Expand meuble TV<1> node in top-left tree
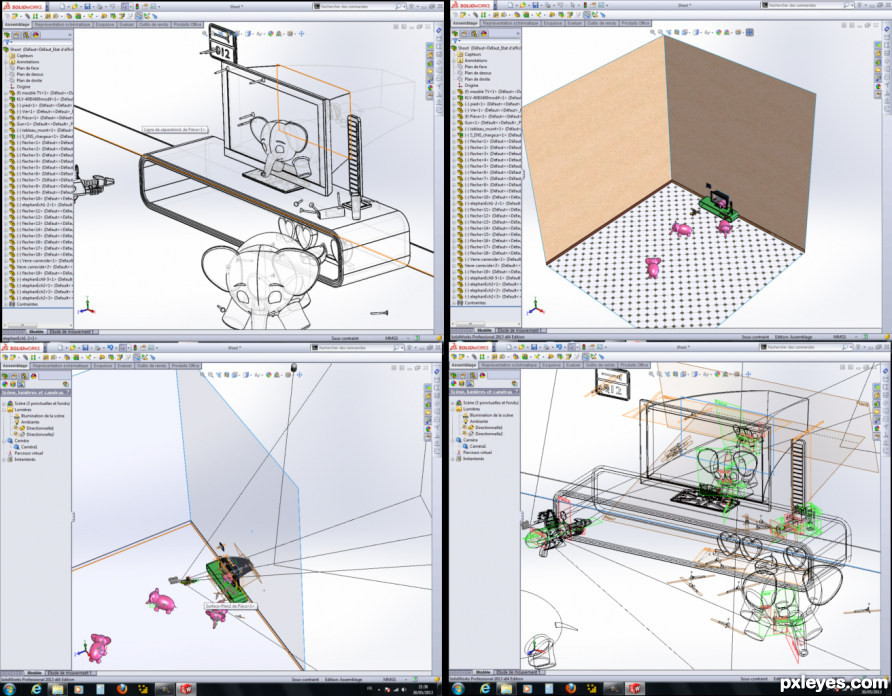 tap(6, 92)
